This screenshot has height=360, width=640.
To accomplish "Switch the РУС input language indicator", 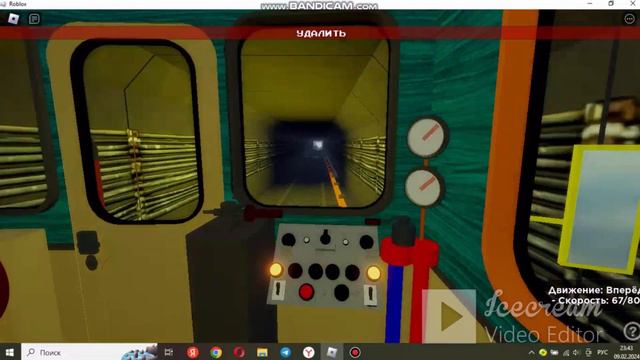I will coord(602,352).
